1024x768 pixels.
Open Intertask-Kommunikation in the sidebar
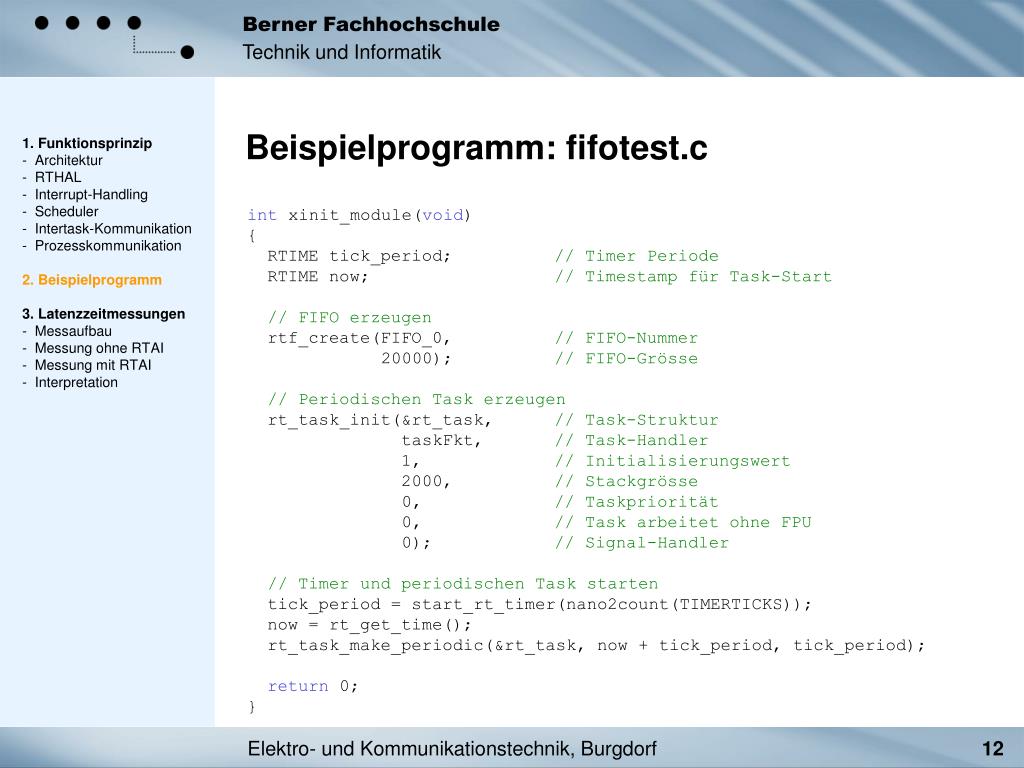112,228
